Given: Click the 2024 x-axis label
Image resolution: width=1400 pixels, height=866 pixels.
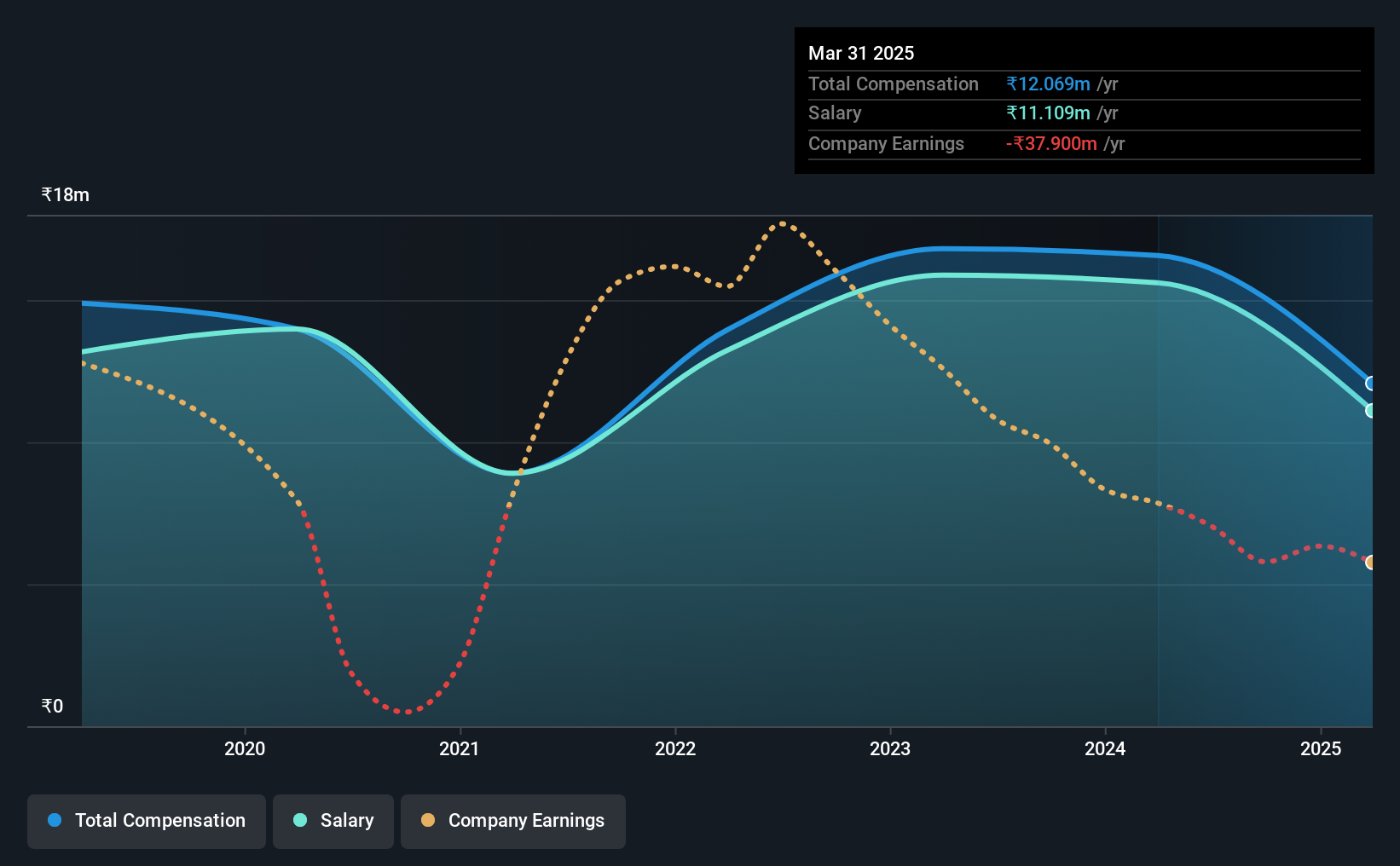Looking at the screenshot, I should [x=1105, y=748].
